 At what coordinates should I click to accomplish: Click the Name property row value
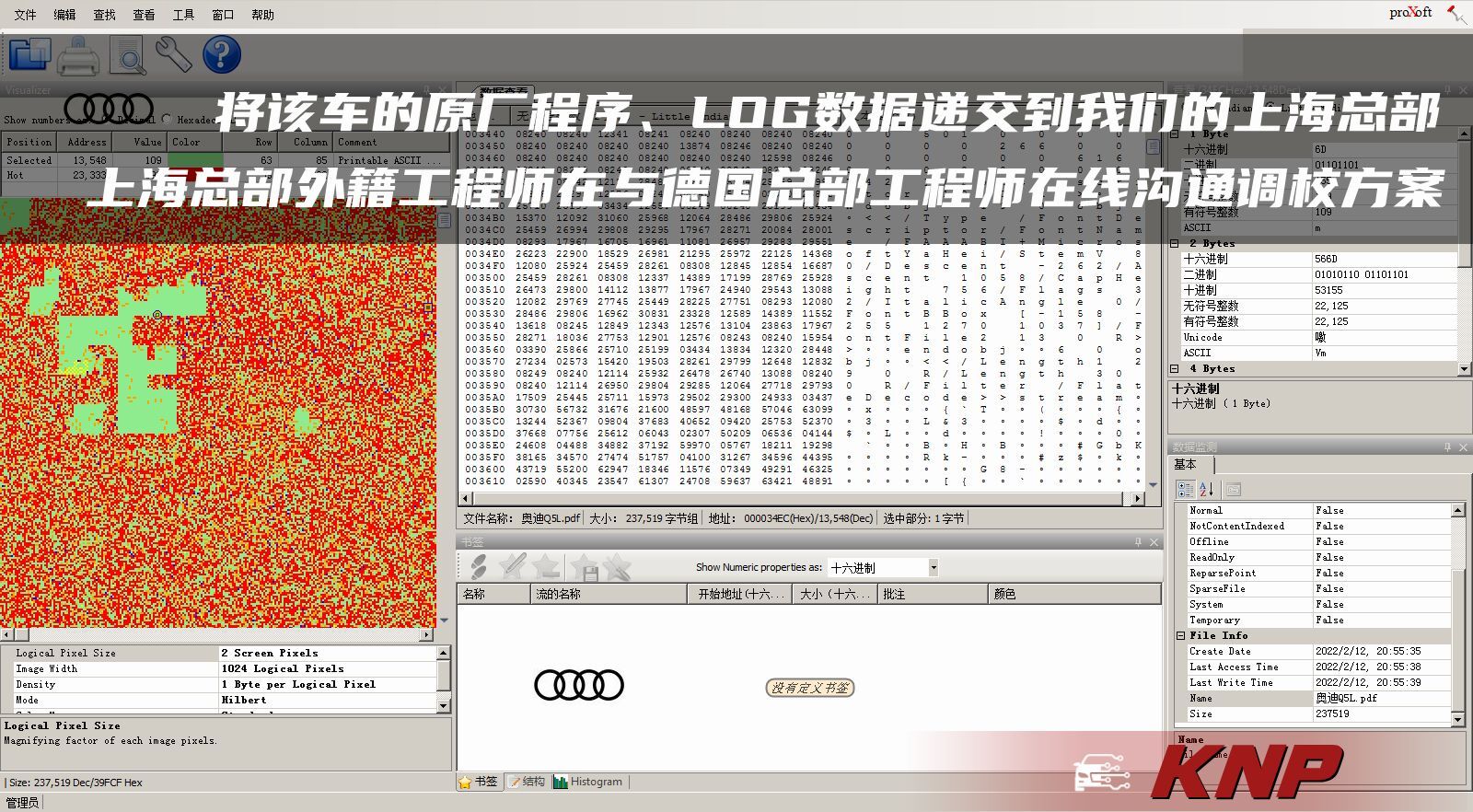1381,699
